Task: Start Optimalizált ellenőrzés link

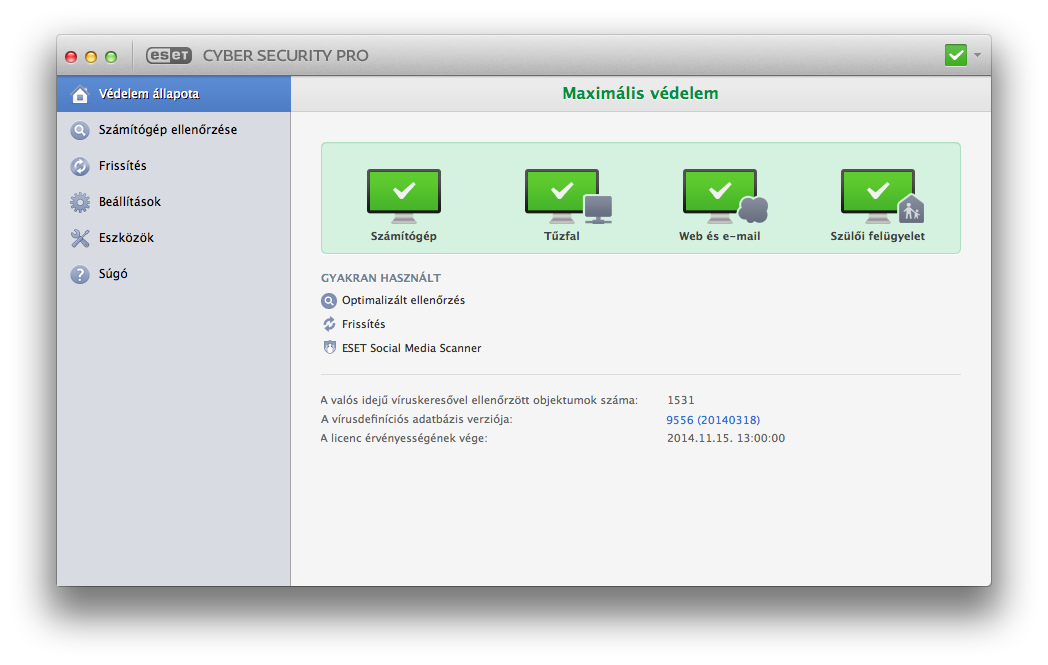Action: click(x=404, y=301)
